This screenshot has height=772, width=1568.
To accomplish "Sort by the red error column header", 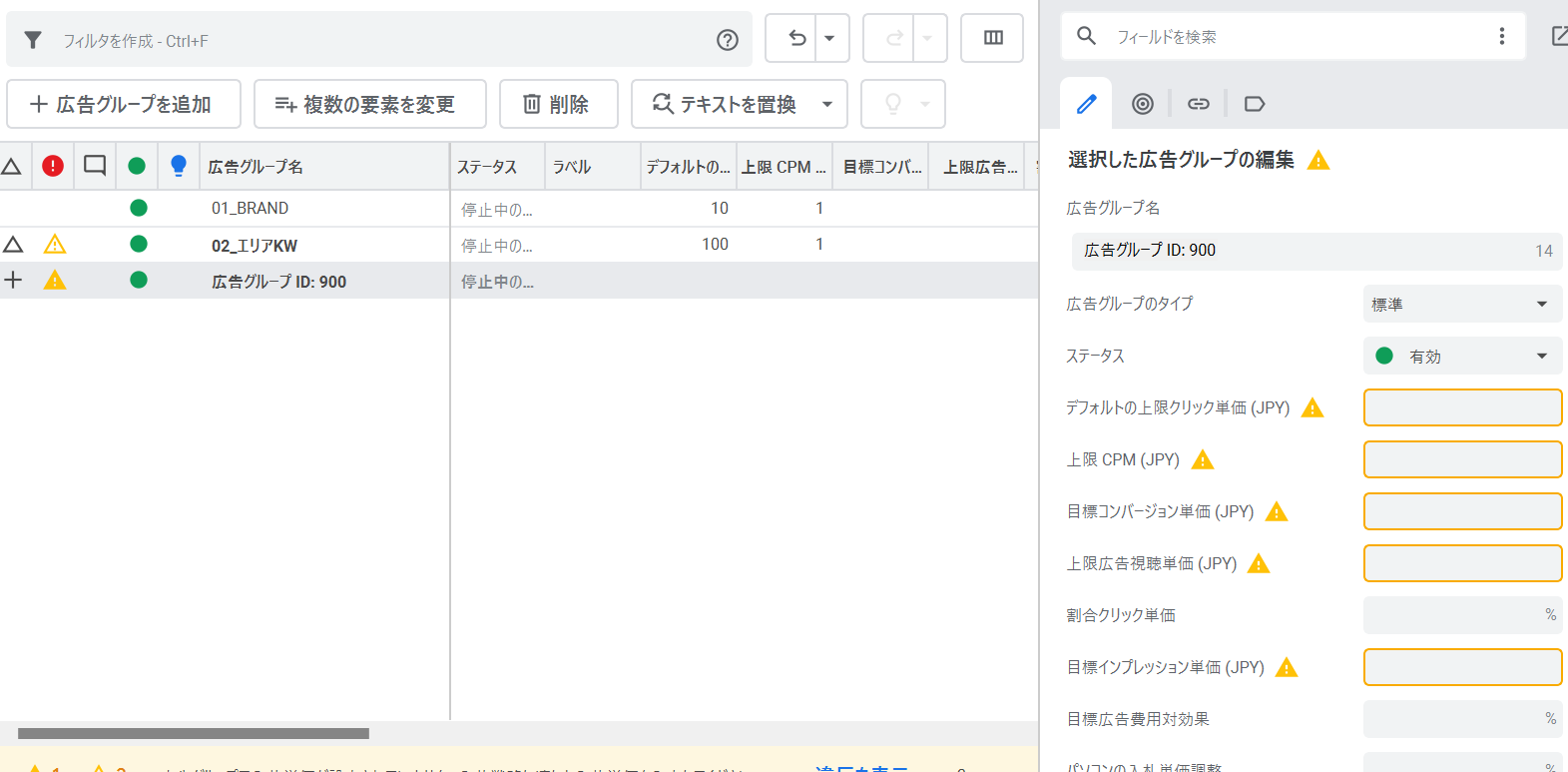I will (x=53, y=166).
